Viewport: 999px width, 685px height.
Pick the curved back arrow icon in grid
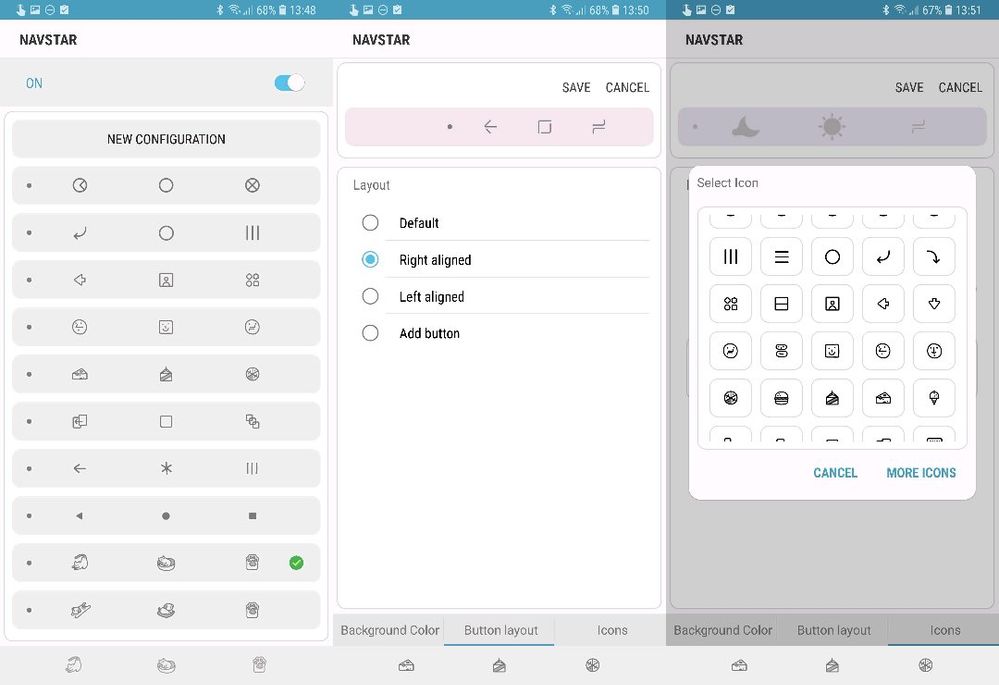[x=883, y=257]
